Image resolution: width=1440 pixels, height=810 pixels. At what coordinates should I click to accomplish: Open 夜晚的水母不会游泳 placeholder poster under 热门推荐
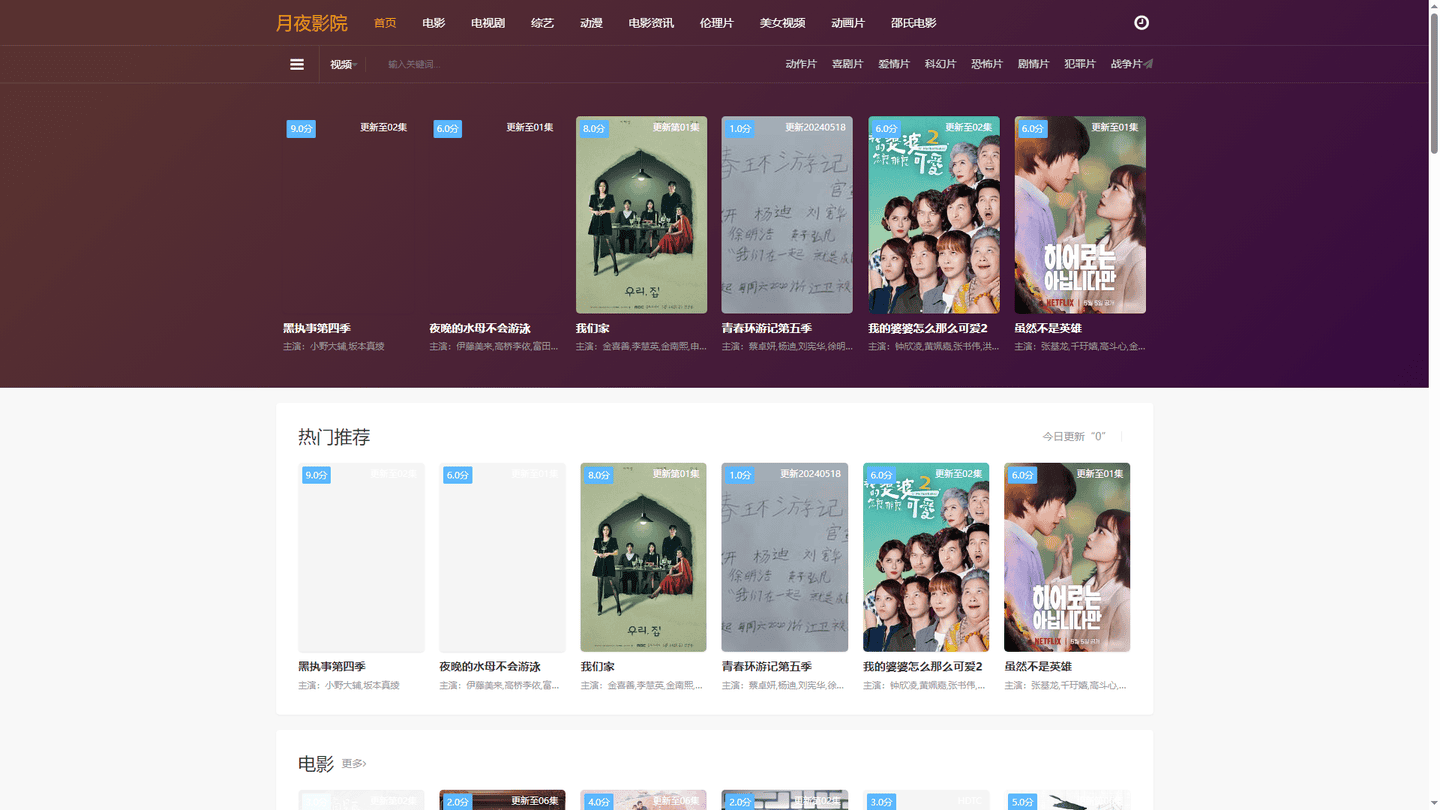(x=502, y=557)
